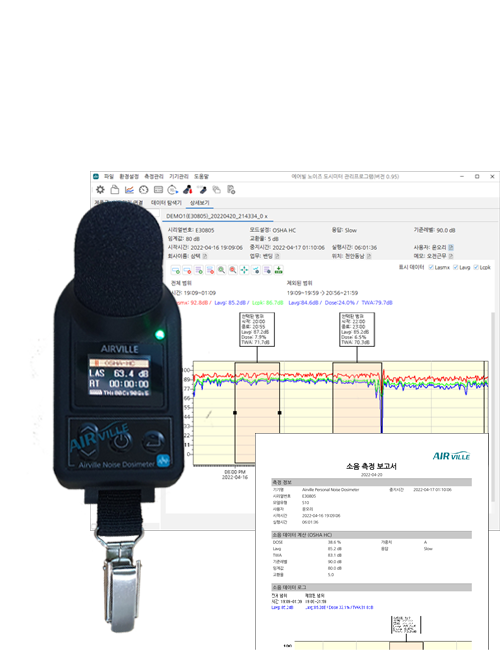Open the 환경설정 menu
Viewport: 500px width, 650px height.
click(x=129, y=177)
